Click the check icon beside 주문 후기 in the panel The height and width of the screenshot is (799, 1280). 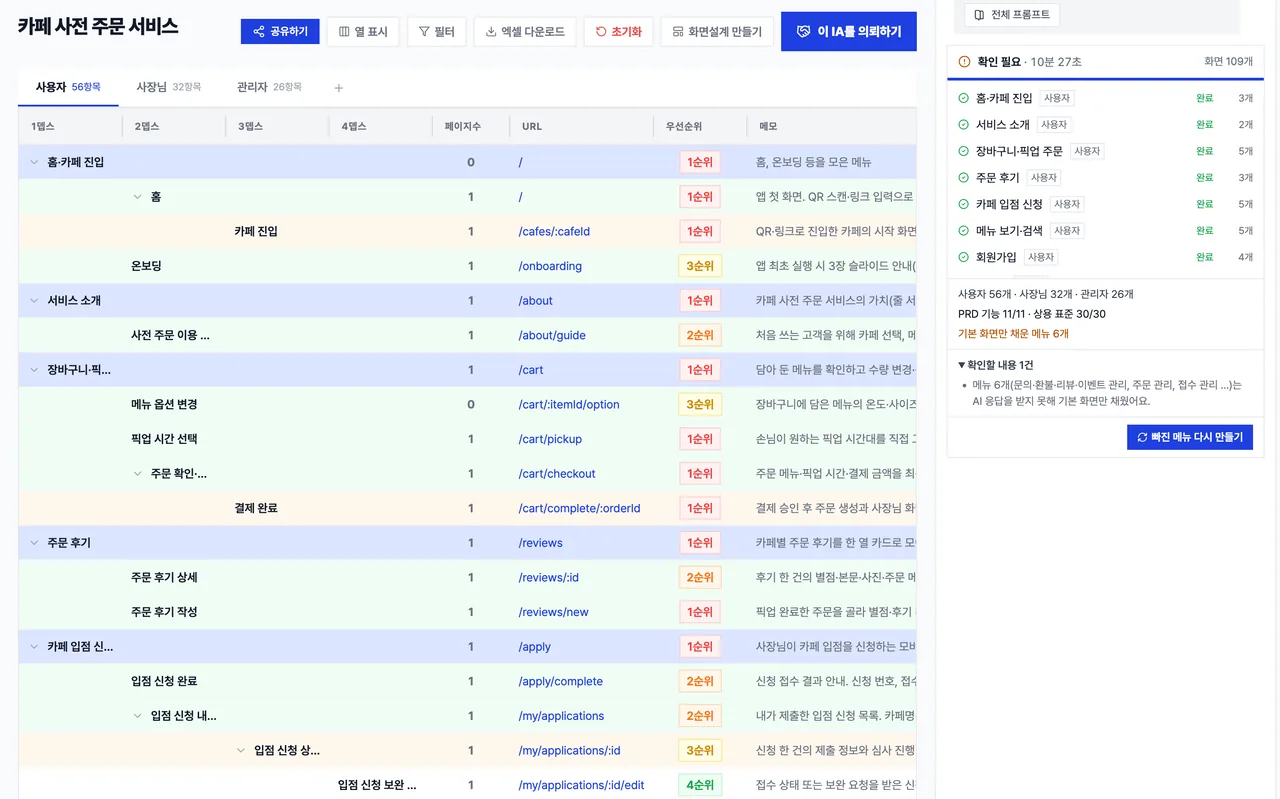point(964,178)
